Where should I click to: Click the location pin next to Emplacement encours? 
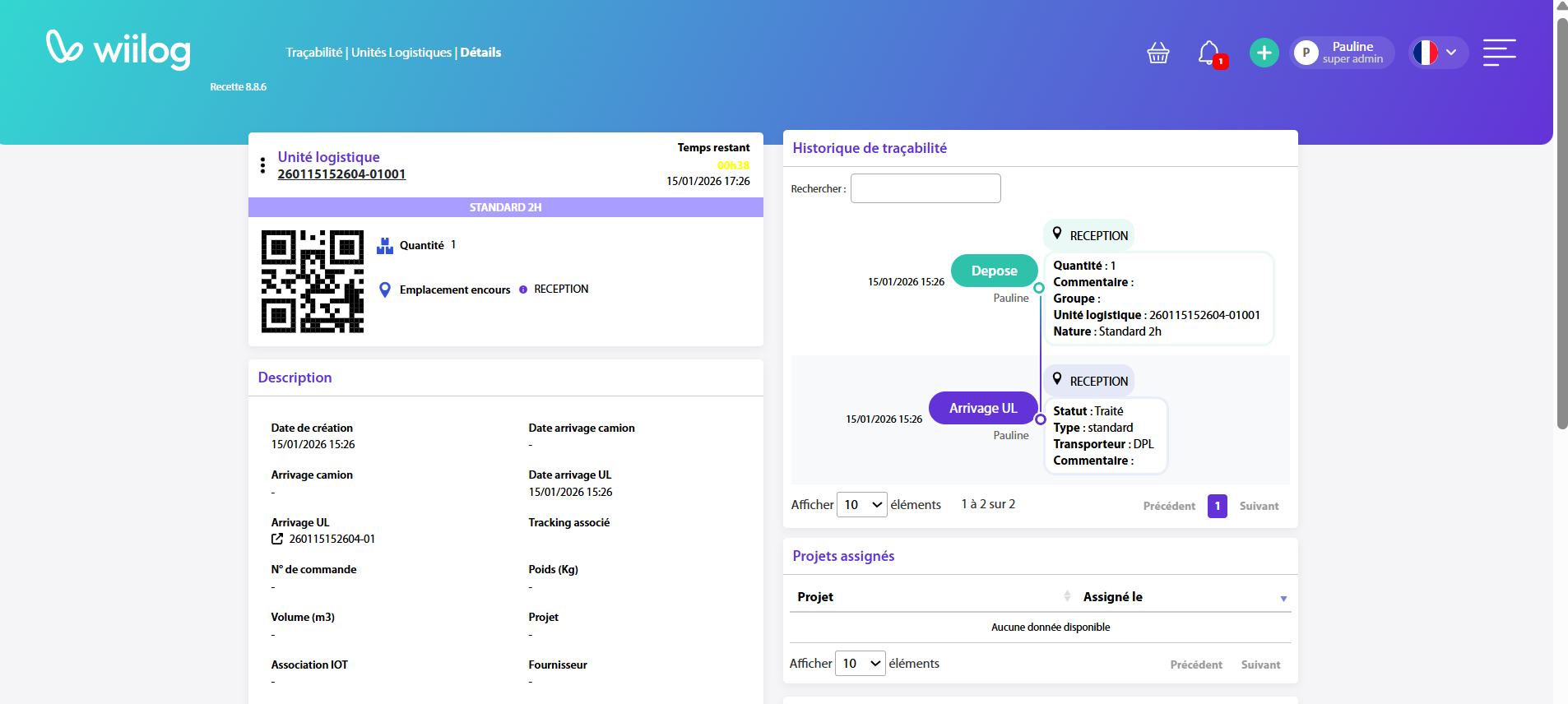384,289
